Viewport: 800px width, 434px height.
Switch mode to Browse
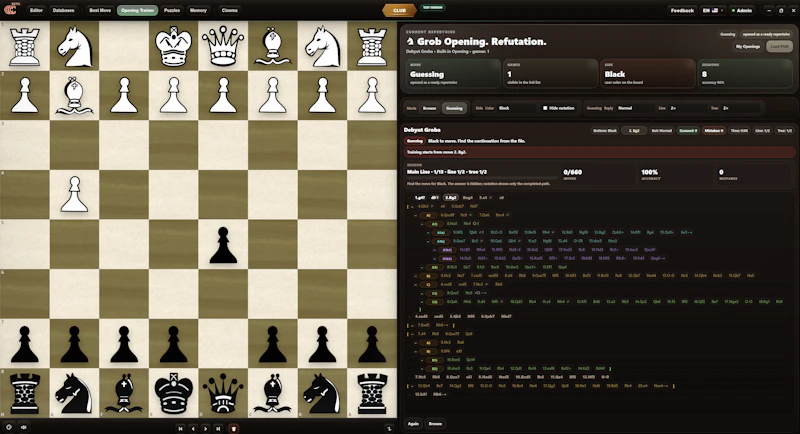(430, 108)
